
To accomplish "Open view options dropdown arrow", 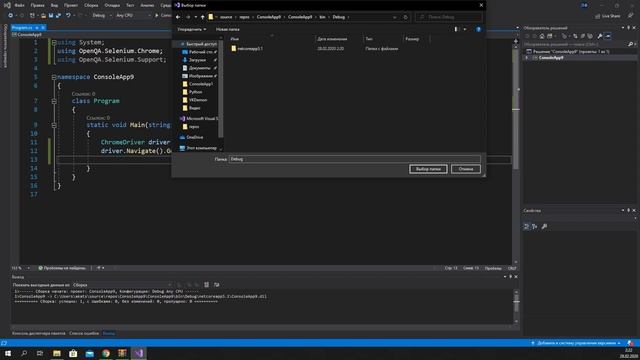I will [464, 29].
